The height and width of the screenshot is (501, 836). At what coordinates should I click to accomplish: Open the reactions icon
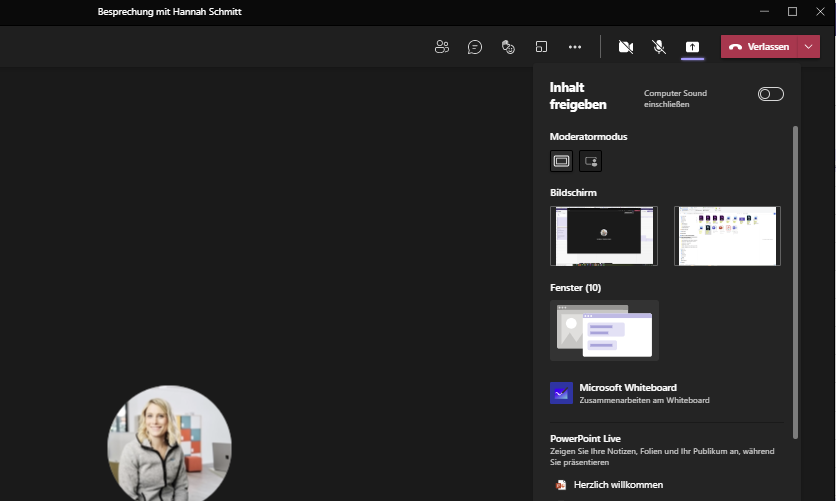508,47
